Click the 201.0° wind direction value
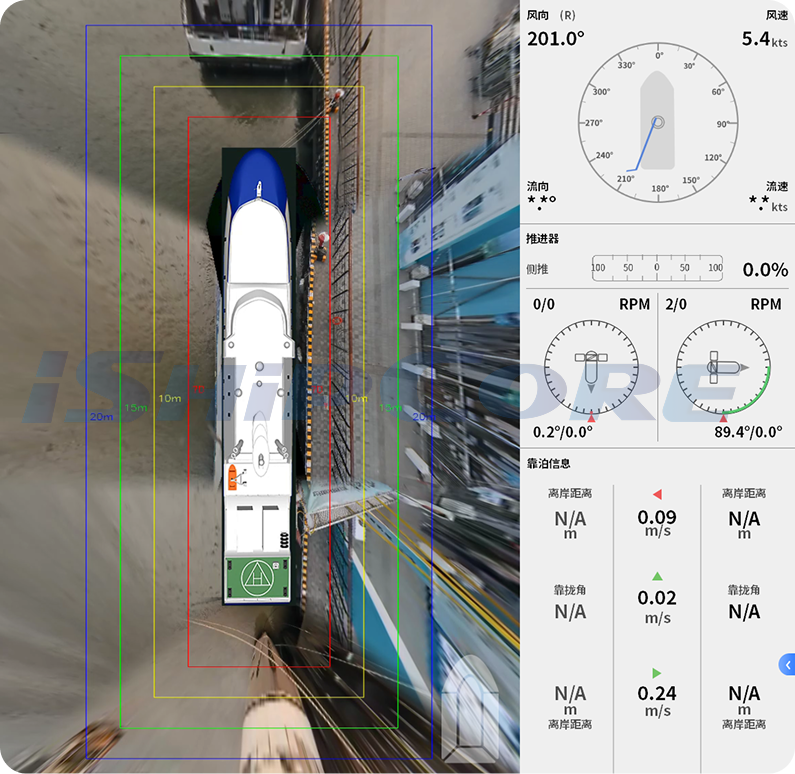 (556, 39)
